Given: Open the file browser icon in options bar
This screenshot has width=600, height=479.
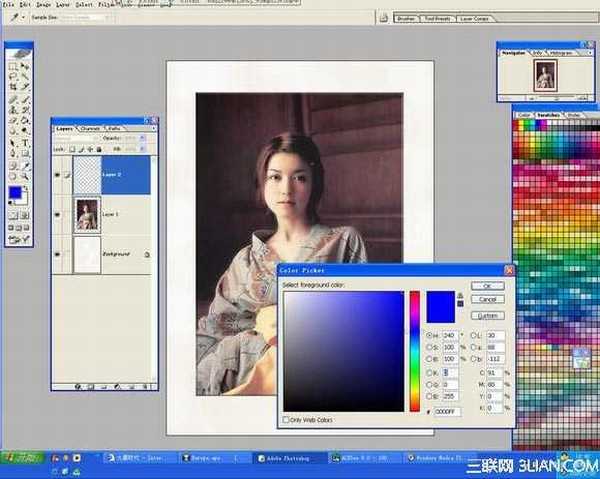Looking at the screenshot, I should 381,18.
